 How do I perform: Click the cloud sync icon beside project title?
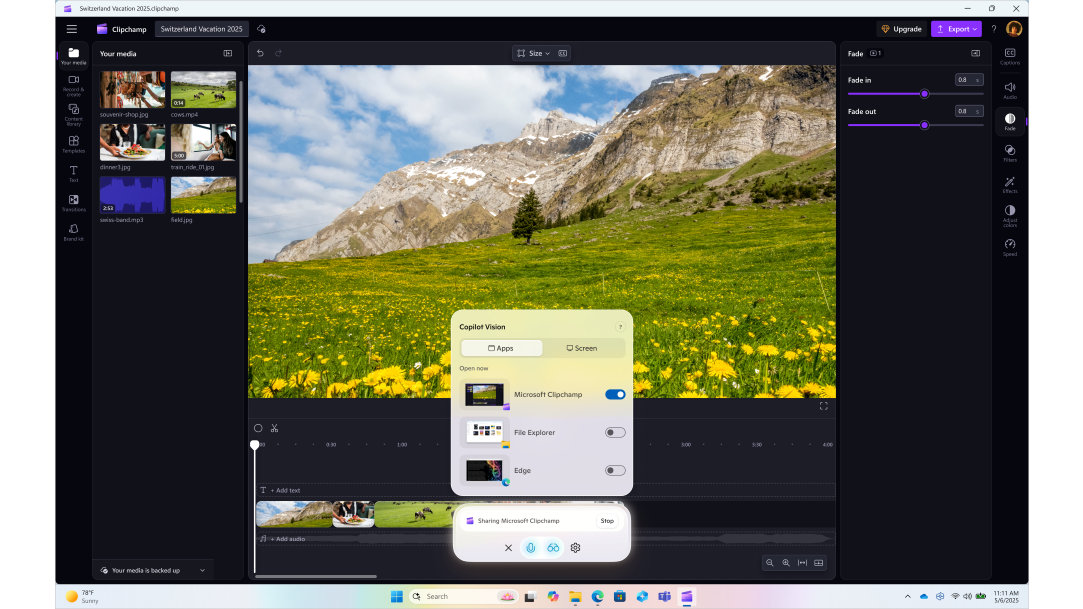(x=261, y=29)
